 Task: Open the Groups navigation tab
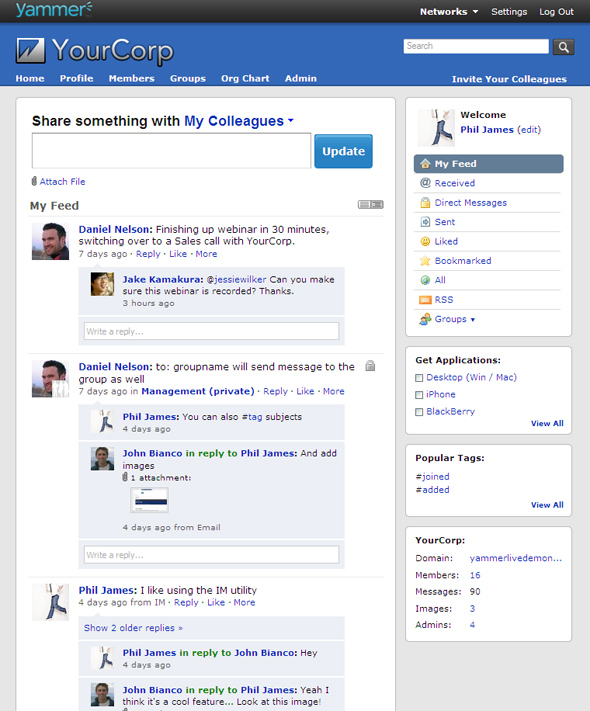tap(188, 78)
